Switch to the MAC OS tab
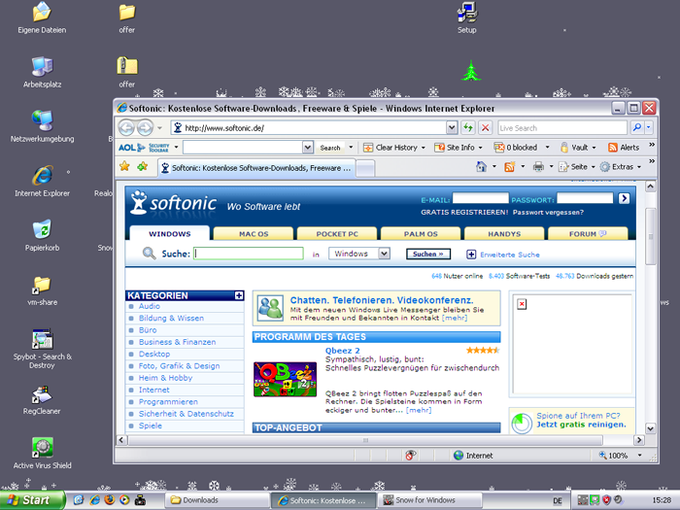Viewport: 680px width, 510px height. (254, 234)
